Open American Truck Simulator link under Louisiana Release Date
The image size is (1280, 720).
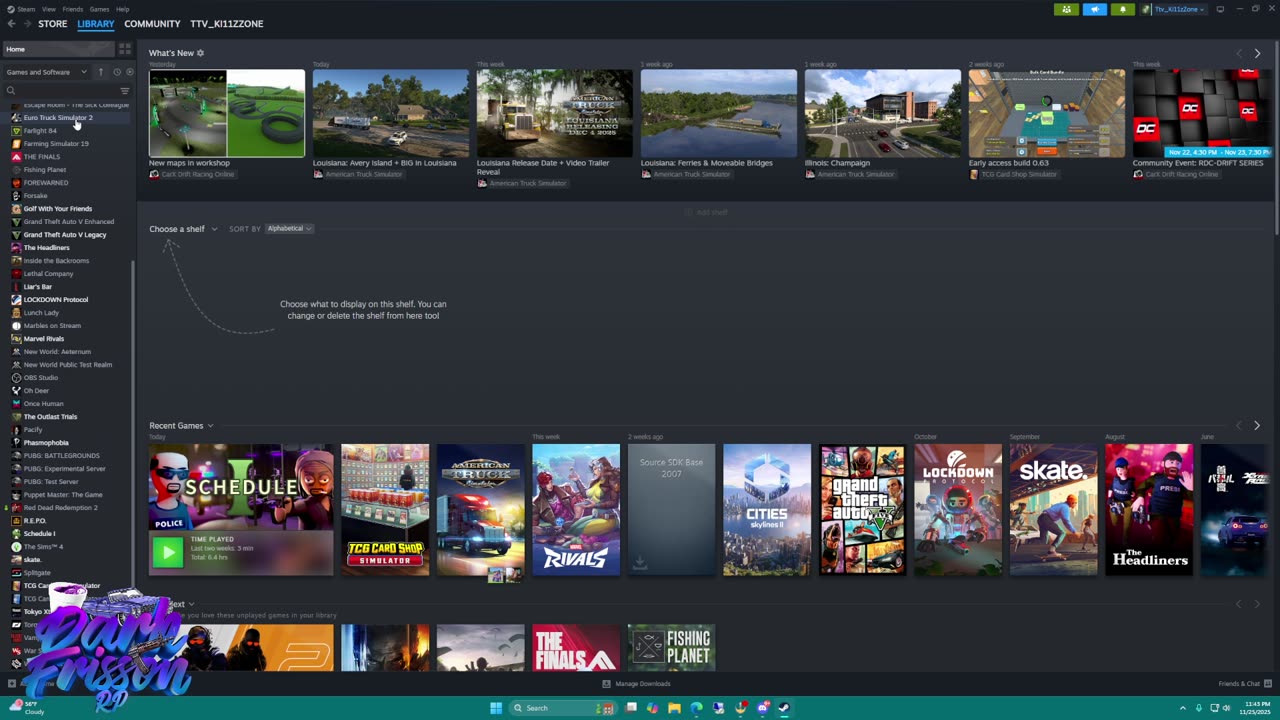(528, 183)
